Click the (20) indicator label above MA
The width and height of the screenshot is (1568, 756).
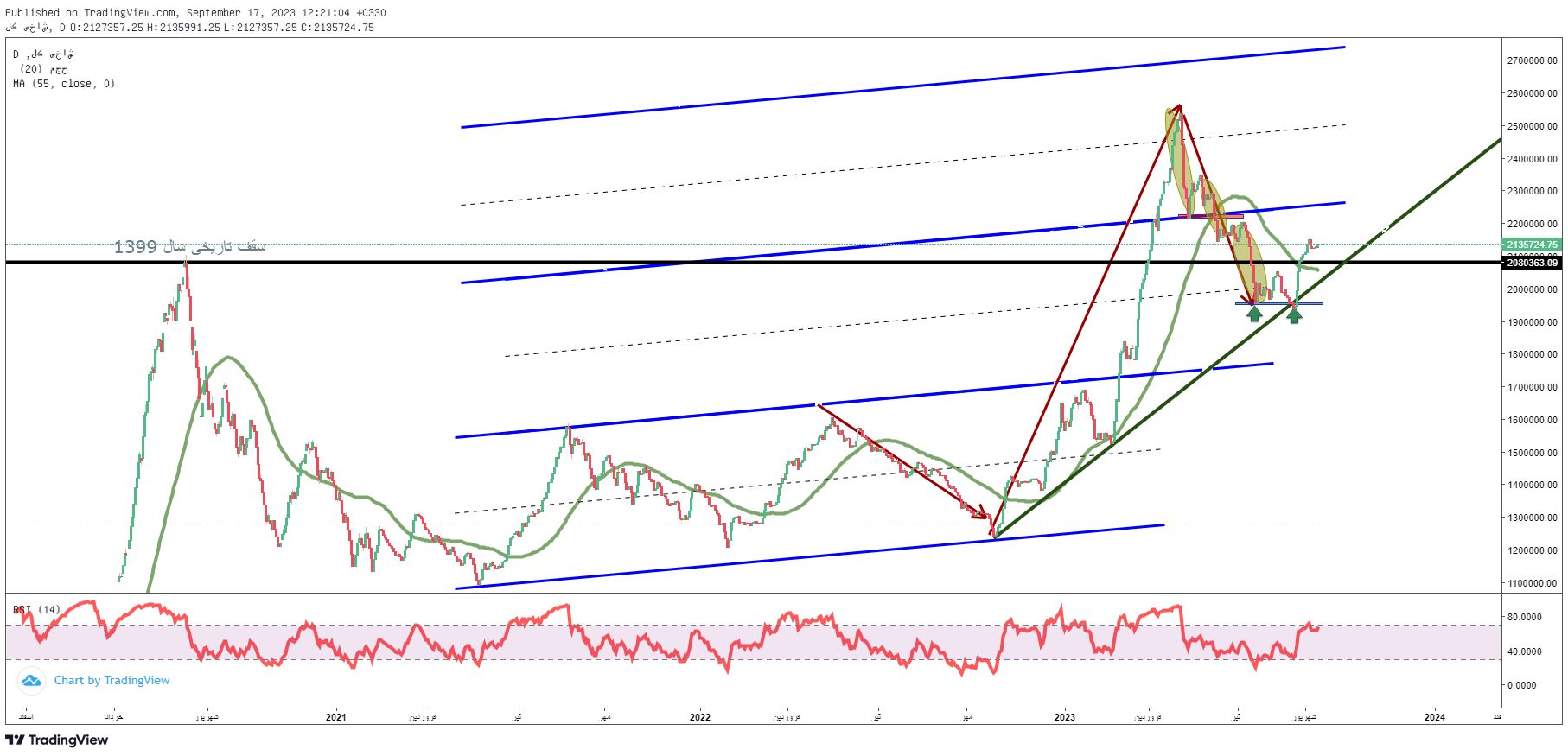point(43,69)
